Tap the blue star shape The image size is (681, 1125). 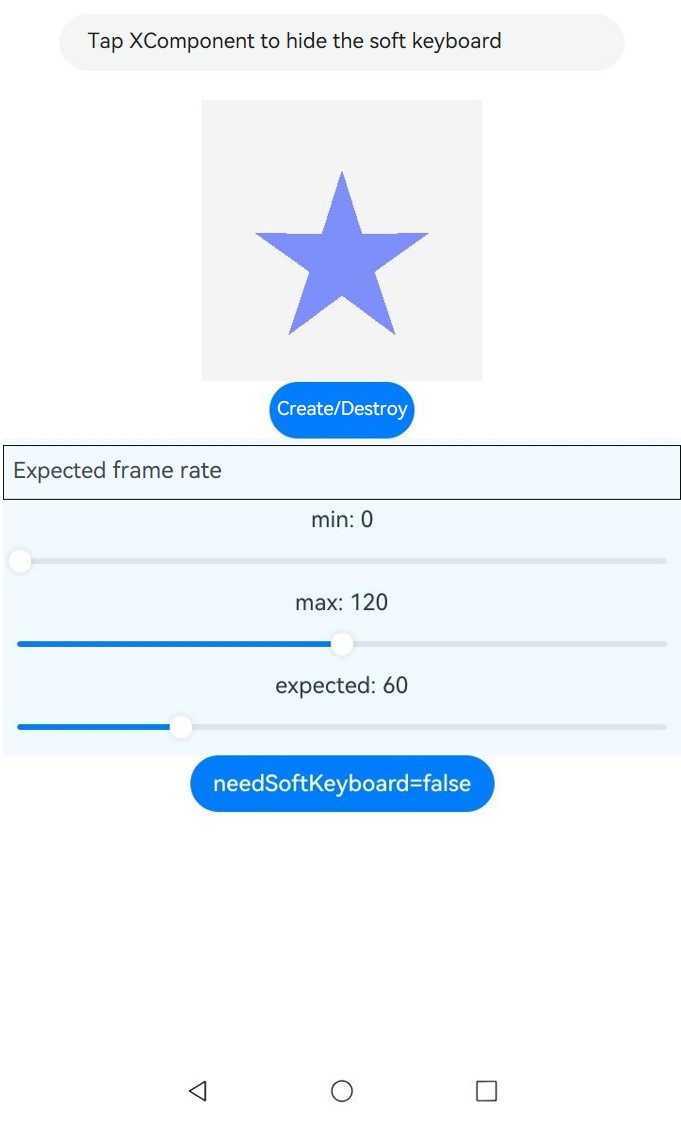click(x=342, y=255)
